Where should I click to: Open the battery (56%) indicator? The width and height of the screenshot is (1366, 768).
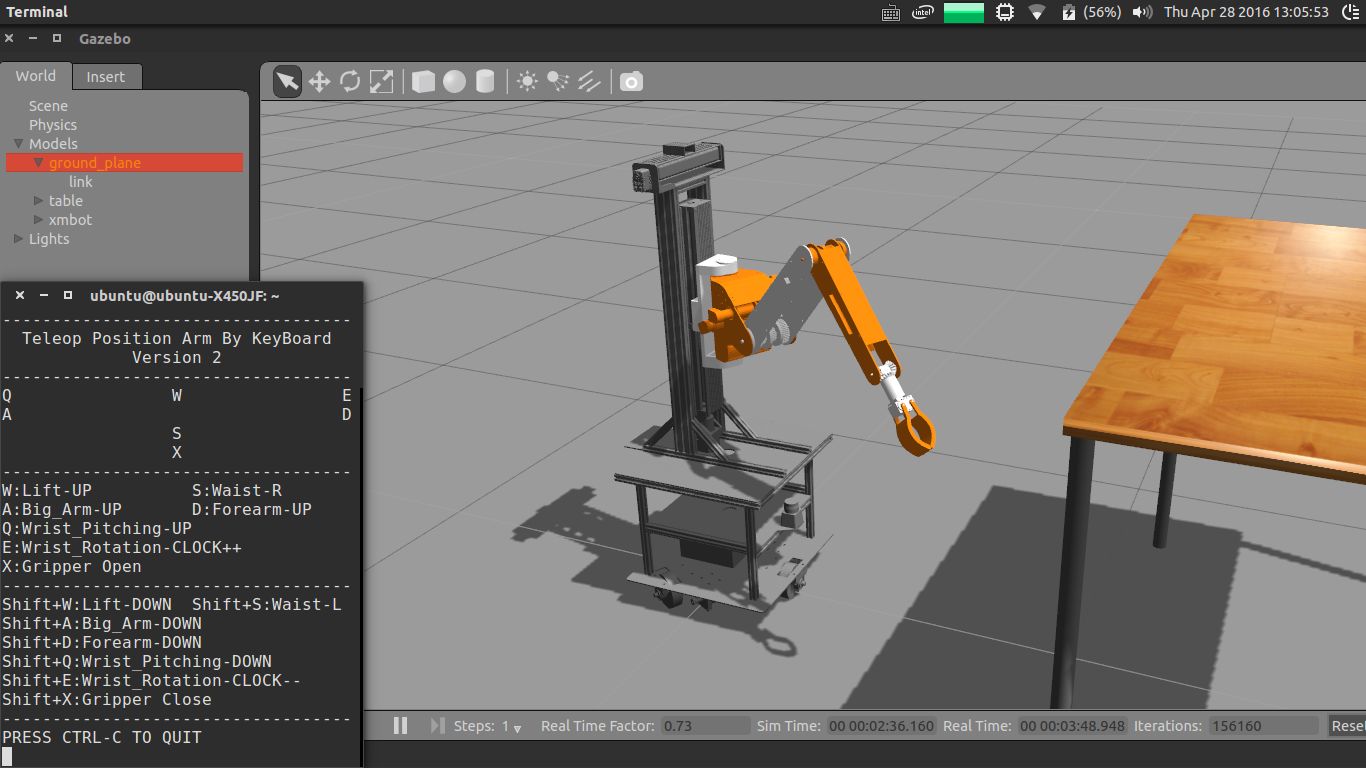[1090, 12]
